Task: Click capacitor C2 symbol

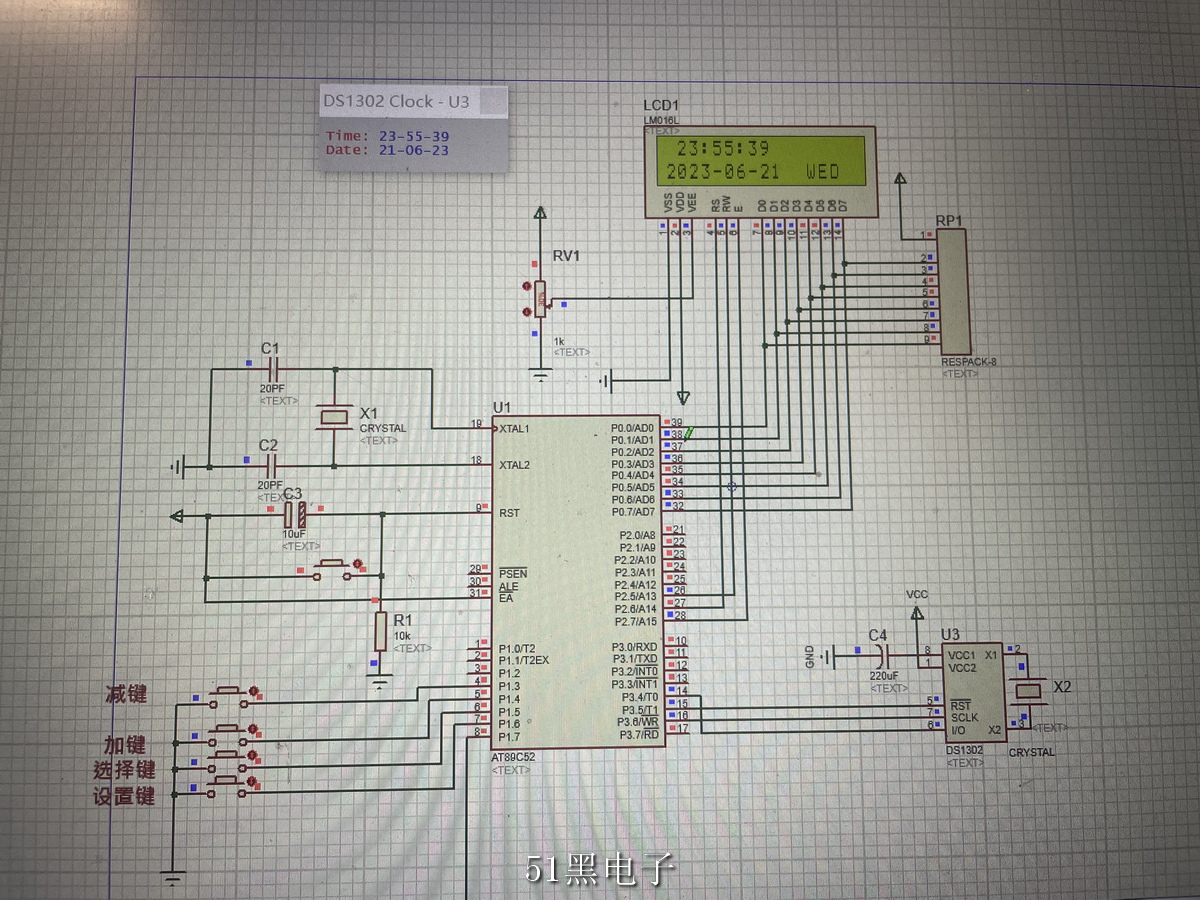Action: (x=270, y=465)
